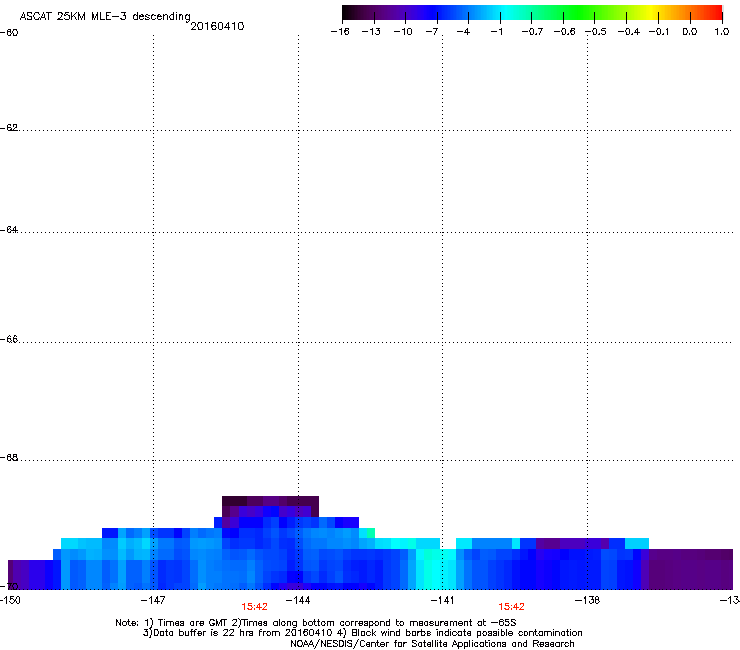Click the -144 longitude axis label

tap(298, 600)
